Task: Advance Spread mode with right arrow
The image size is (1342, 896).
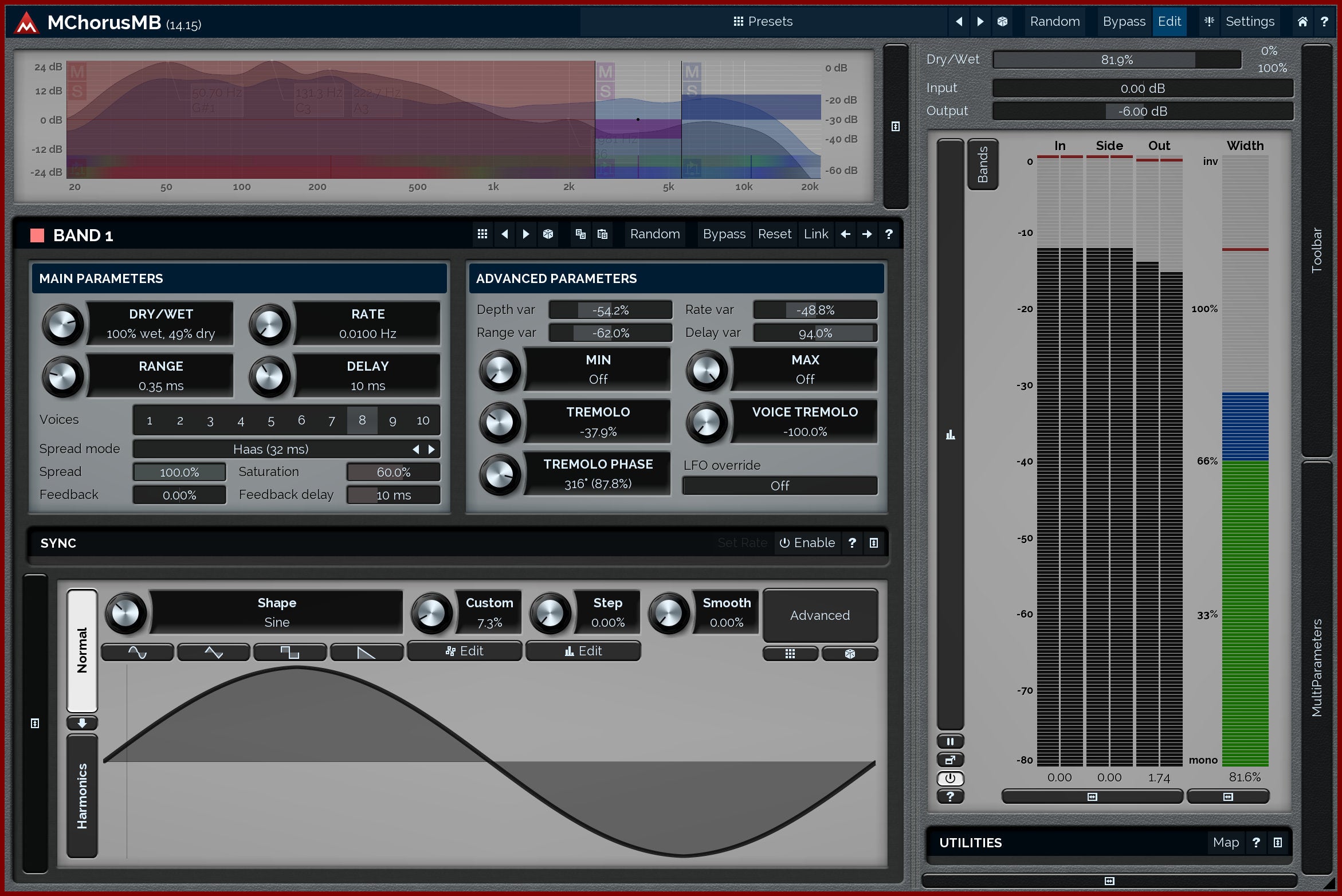Action: pyautogui.click(x=432, y=449)
